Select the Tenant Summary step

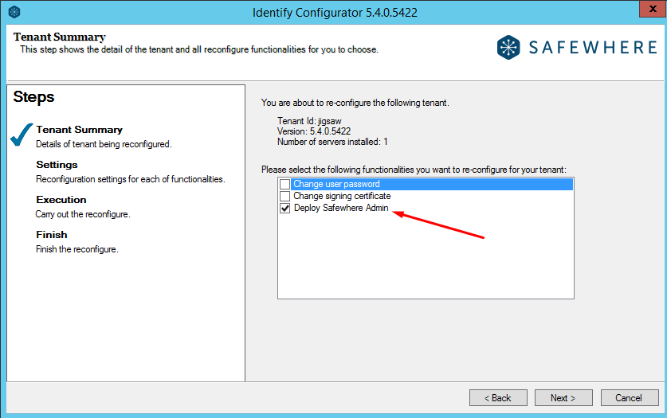(79, 129)
